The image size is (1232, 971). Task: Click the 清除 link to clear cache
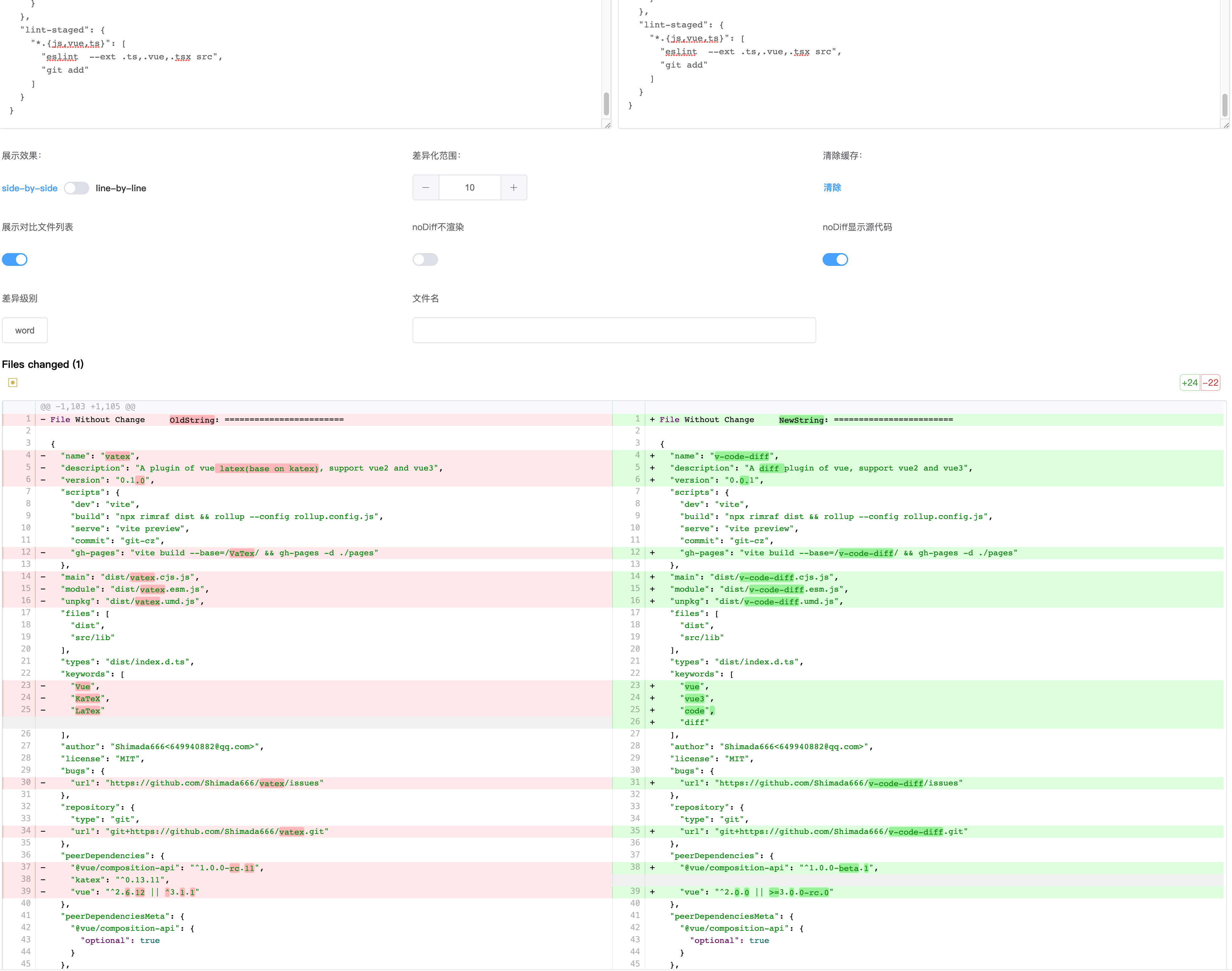832,188
